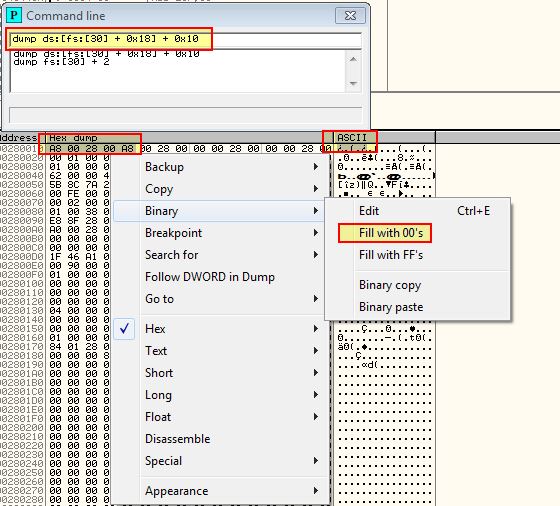The width and height of the screenshot is (560, 506).
Task: Expand arrow next to Backup
Action: (316, 167)
